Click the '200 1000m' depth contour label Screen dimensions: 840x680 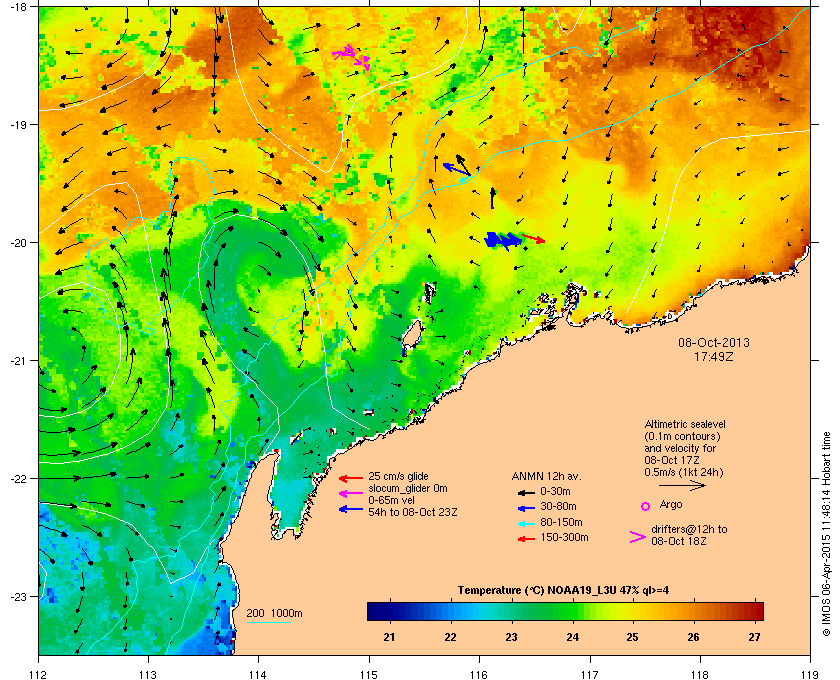[x=274, y=614]
